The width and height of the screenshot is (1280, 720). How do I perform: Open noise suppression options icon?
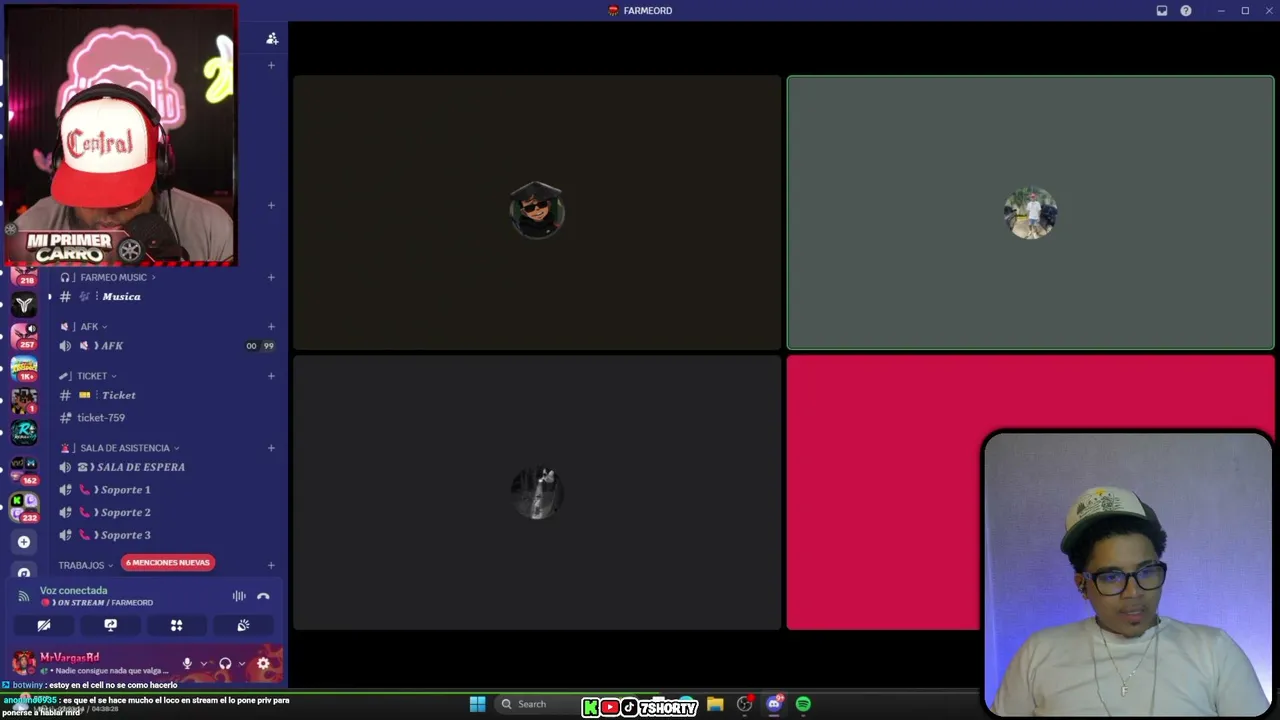pos(239,596)
